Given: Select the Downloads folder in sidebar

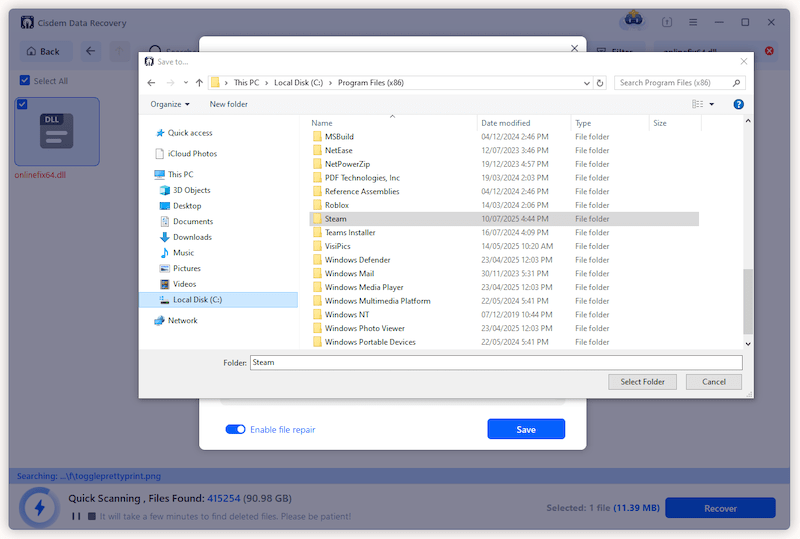Looking at the screenshot, I should 192,237.
